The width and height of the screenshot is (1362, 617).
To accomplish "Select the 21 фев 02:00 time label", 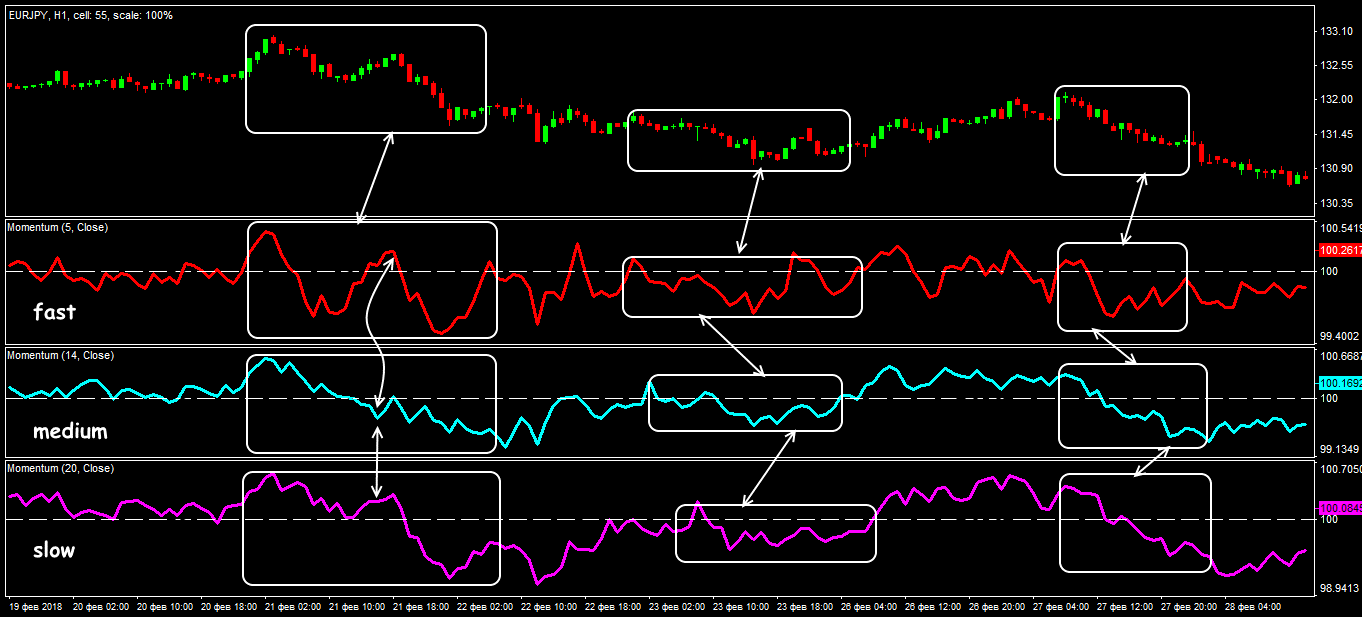I will (x=293, y=607).
